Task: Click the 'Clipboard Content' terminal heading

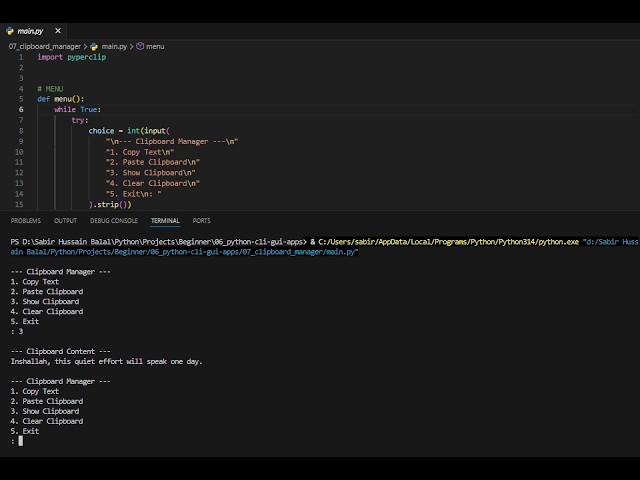Action: pyautogui.click(x=60, y=351)
